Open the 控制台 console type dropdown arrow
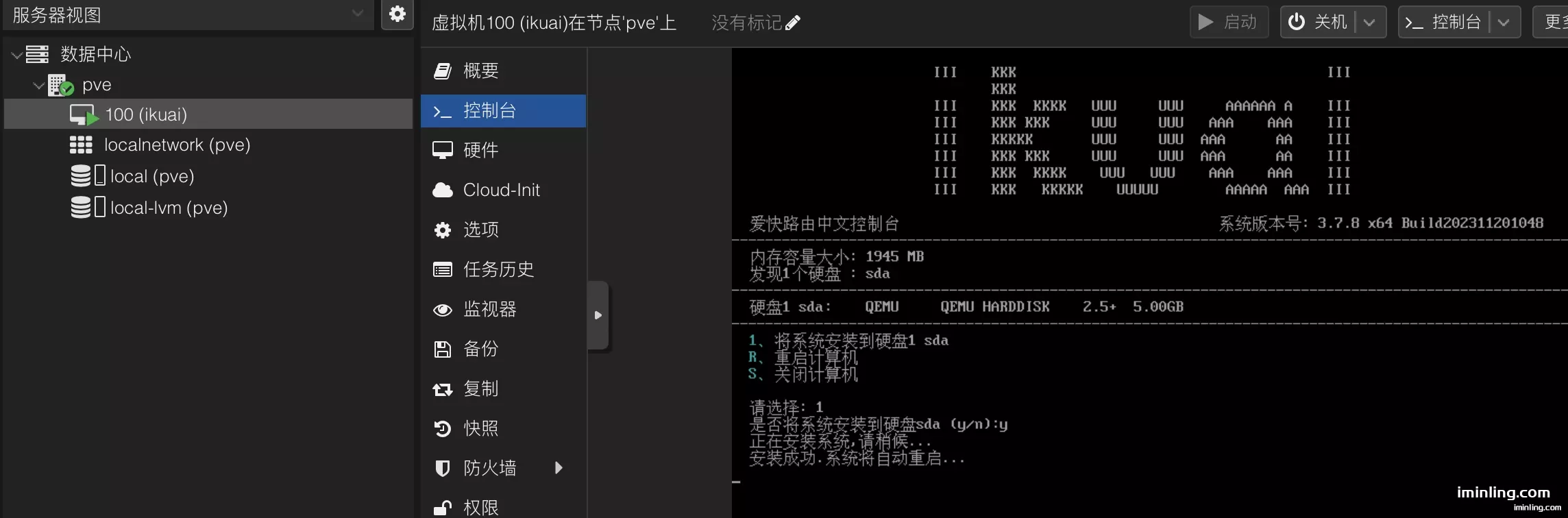Viewport: 1568px width, 518px height. [x=1504, y=22]
